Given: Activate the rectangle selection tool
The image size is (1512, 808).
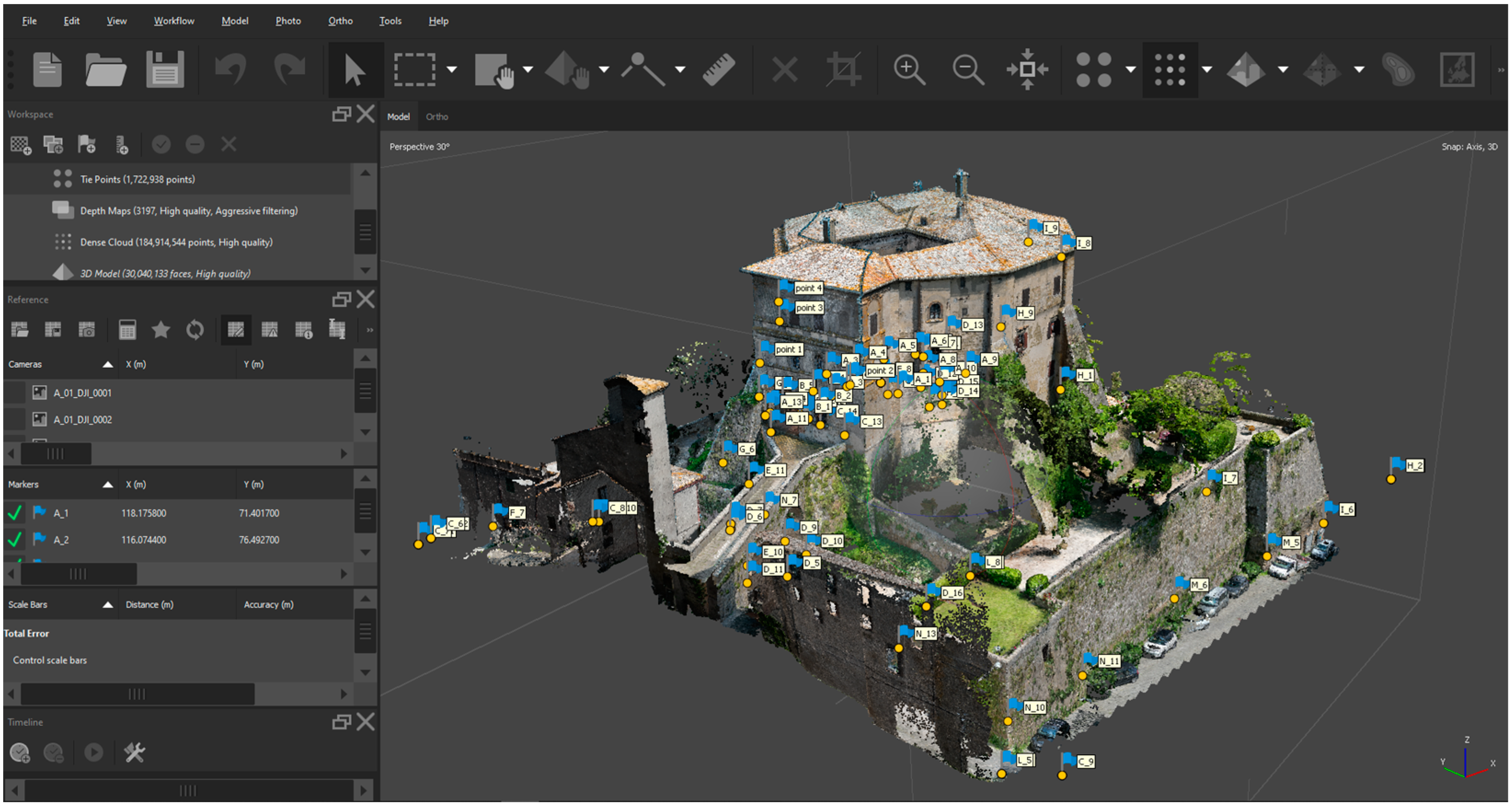Looking at the screenshot, I should point(414,69).
